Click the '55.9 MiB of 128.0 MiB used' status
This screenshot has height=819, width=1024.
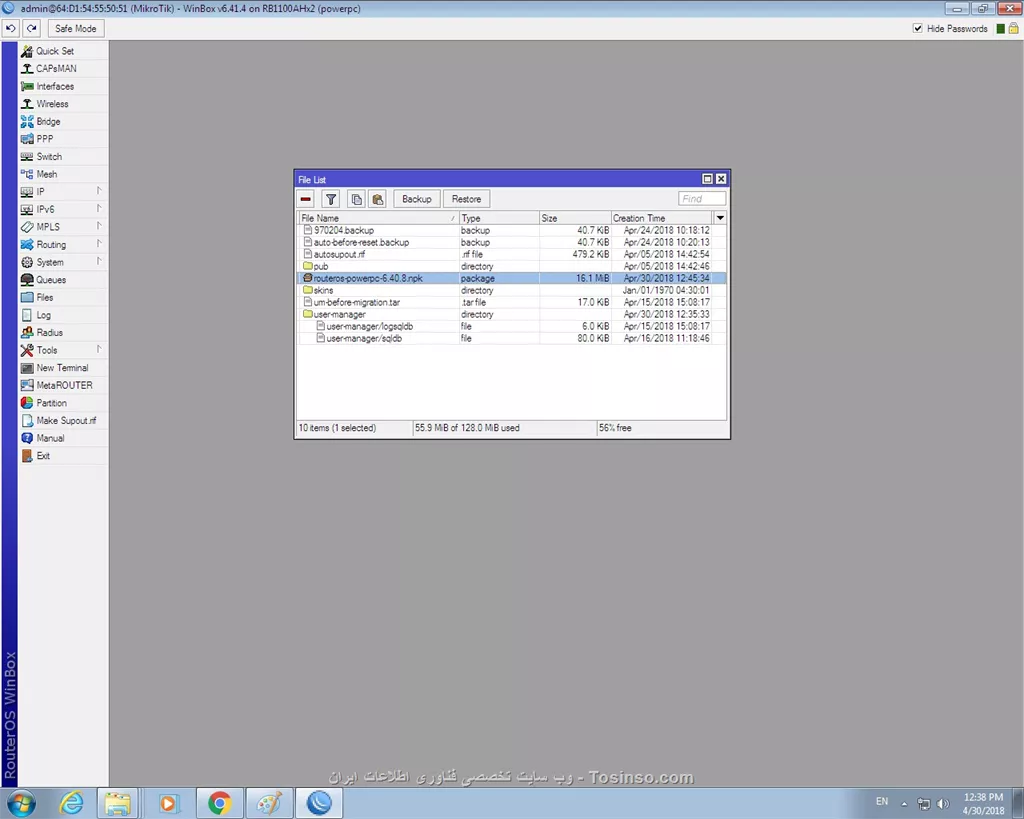pyautogui.click(x=468, y=428)
